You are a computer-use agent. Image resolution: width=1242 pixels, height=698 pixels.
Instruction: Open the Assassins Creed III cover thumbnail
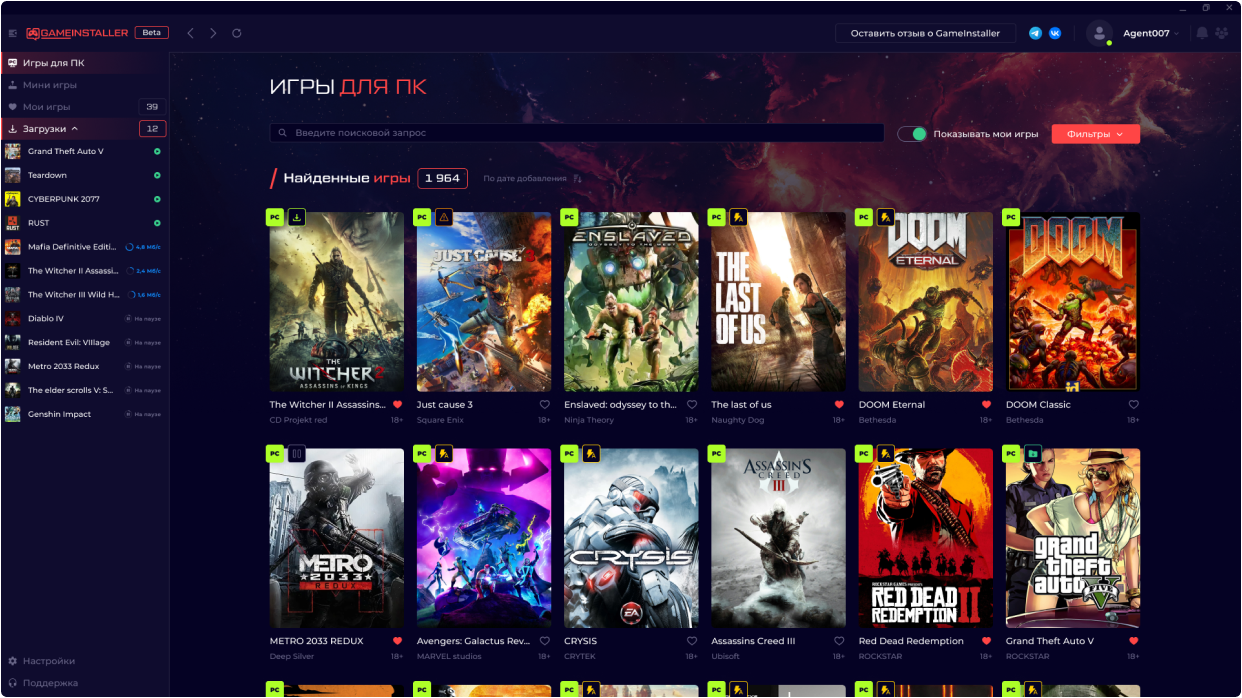[x=778, y=538]
